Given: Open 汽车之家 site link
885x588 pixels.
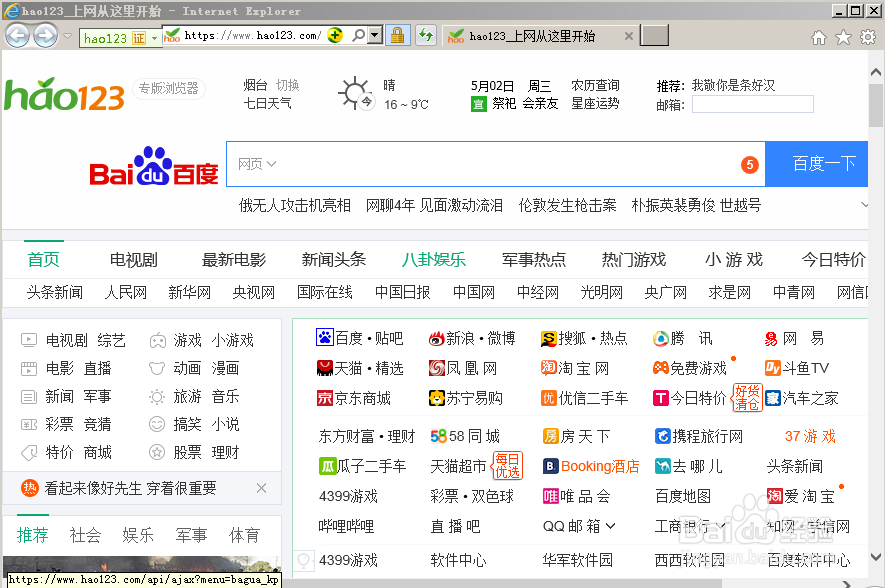Looking at the screenshot, I should [x=801, y=398].
